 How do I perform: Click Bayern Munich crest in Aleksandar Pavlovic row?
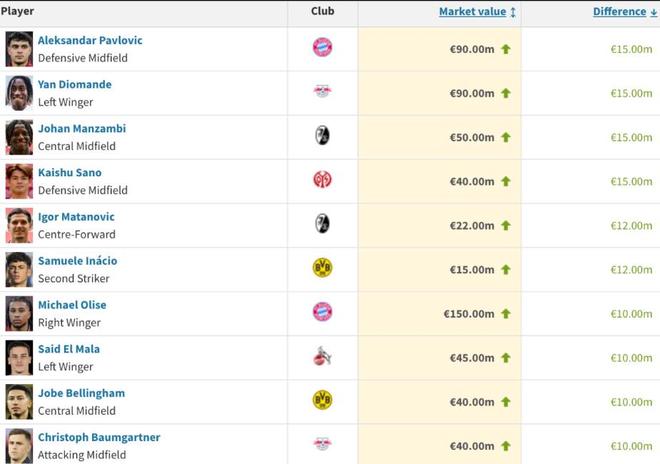(322, 47)
